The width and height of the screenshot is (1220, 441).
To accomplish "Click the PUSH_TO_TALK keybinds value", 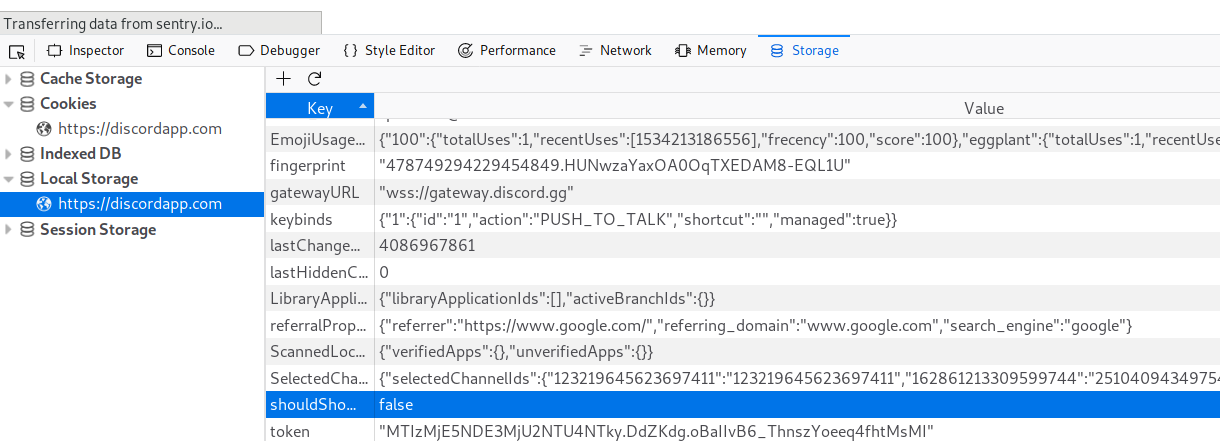I will pyautogui.click(x=638, y=219).
